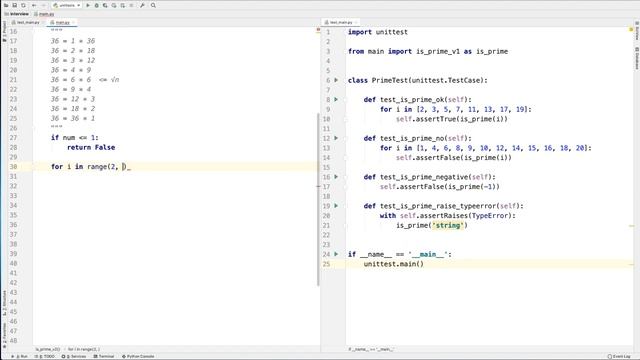Screen dimensions: 640x360
Task: Click warning stripe marker near line 21
Action: tap(631, 226)
